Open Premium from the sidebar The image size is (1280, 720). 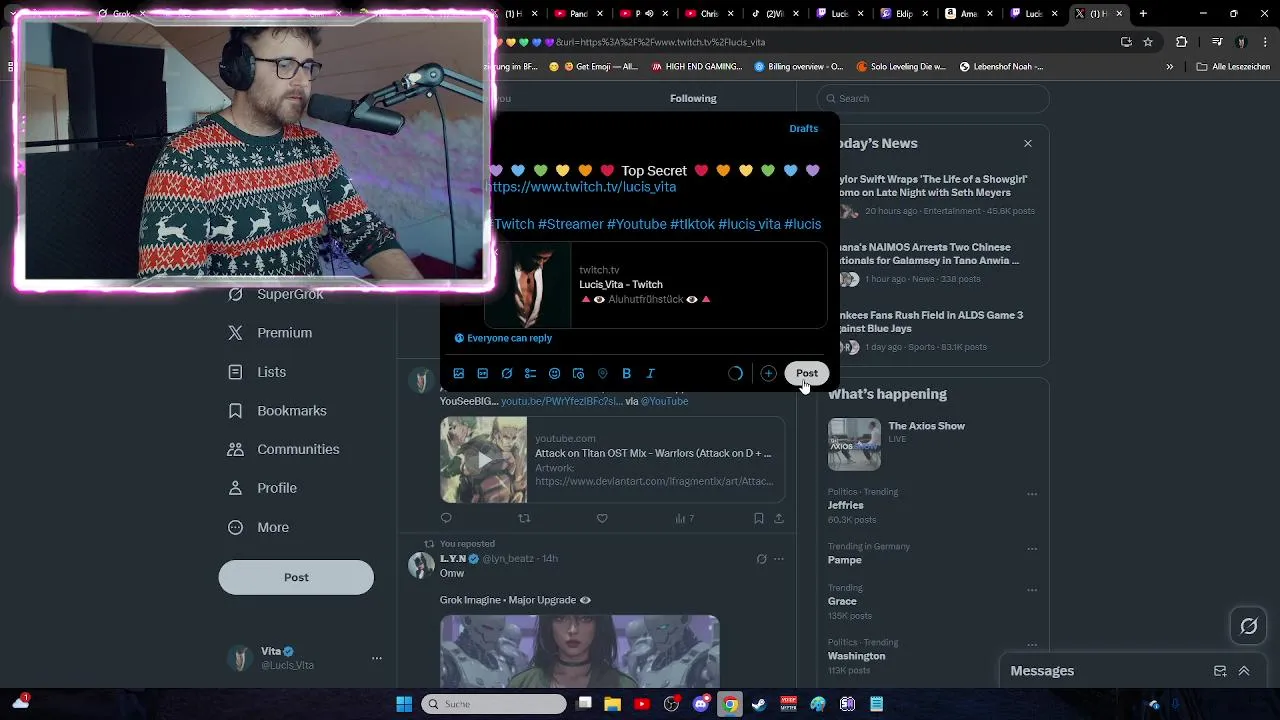tap(270, 333)
